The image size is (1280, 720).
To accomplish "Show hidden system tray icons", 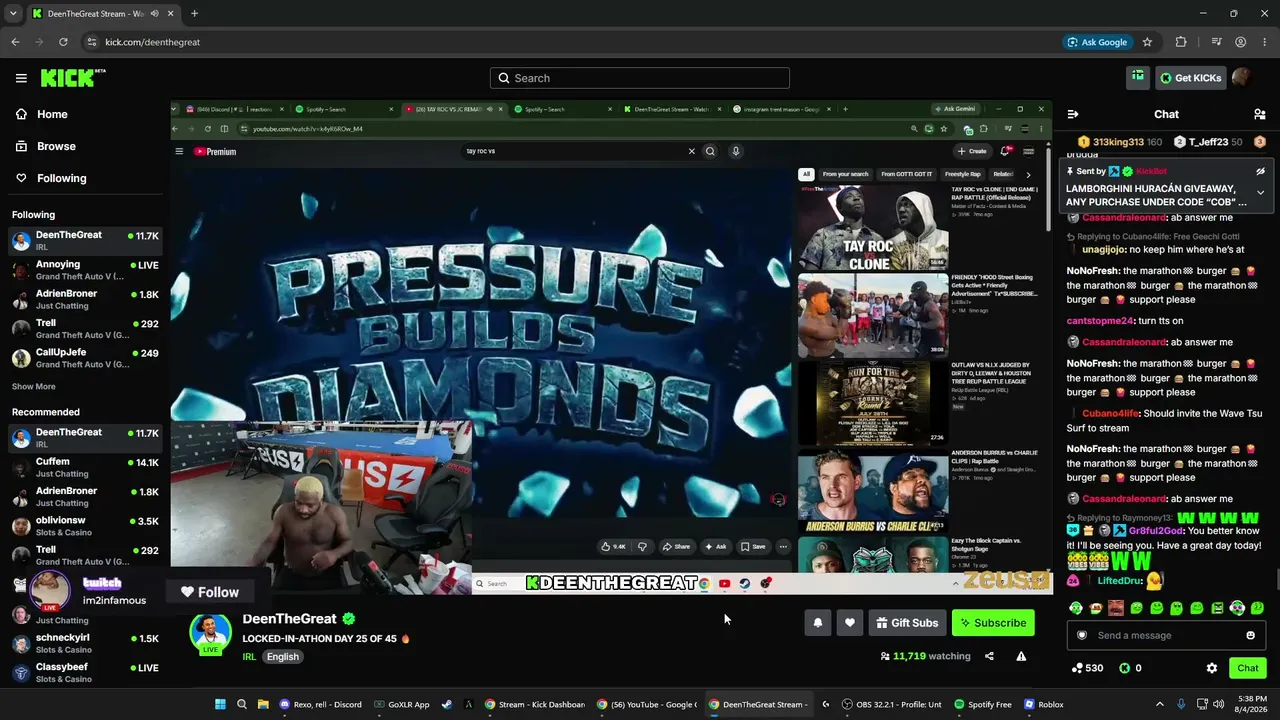I will pos(1160,704).
